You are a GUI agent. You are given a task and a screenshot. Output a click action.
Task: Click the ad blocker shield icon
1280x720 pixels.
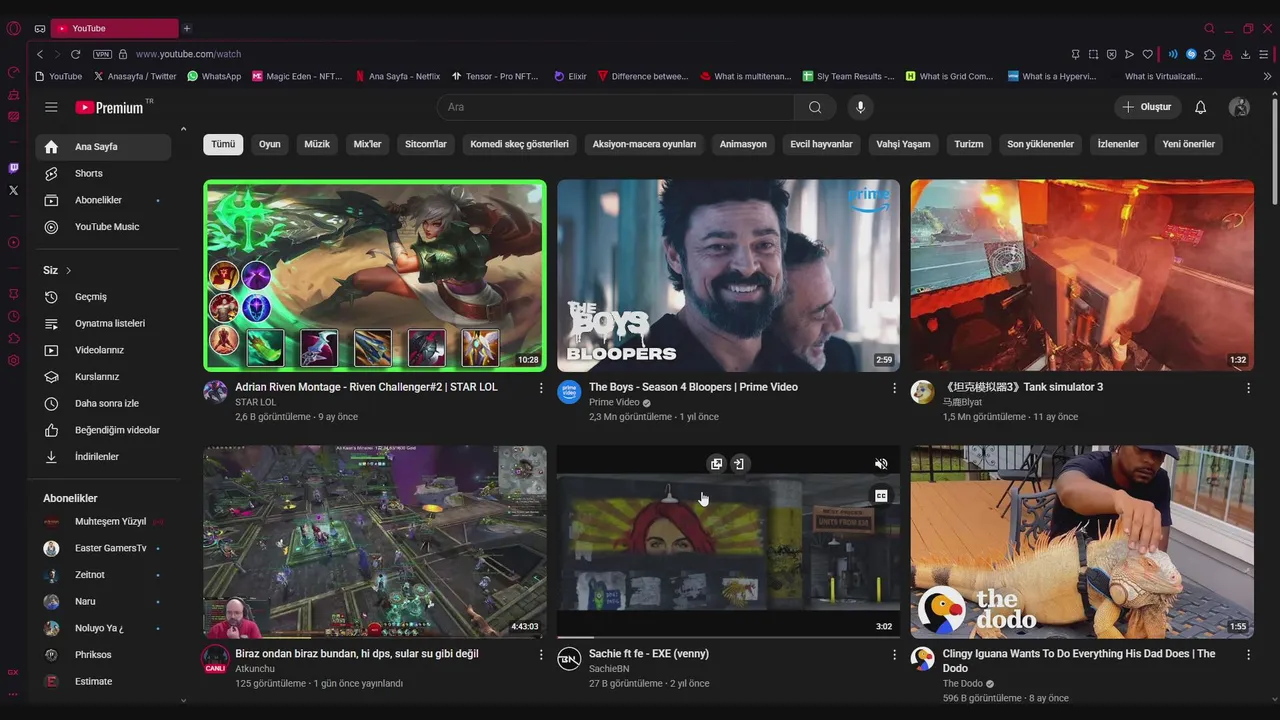click(x=1112, y=54)
